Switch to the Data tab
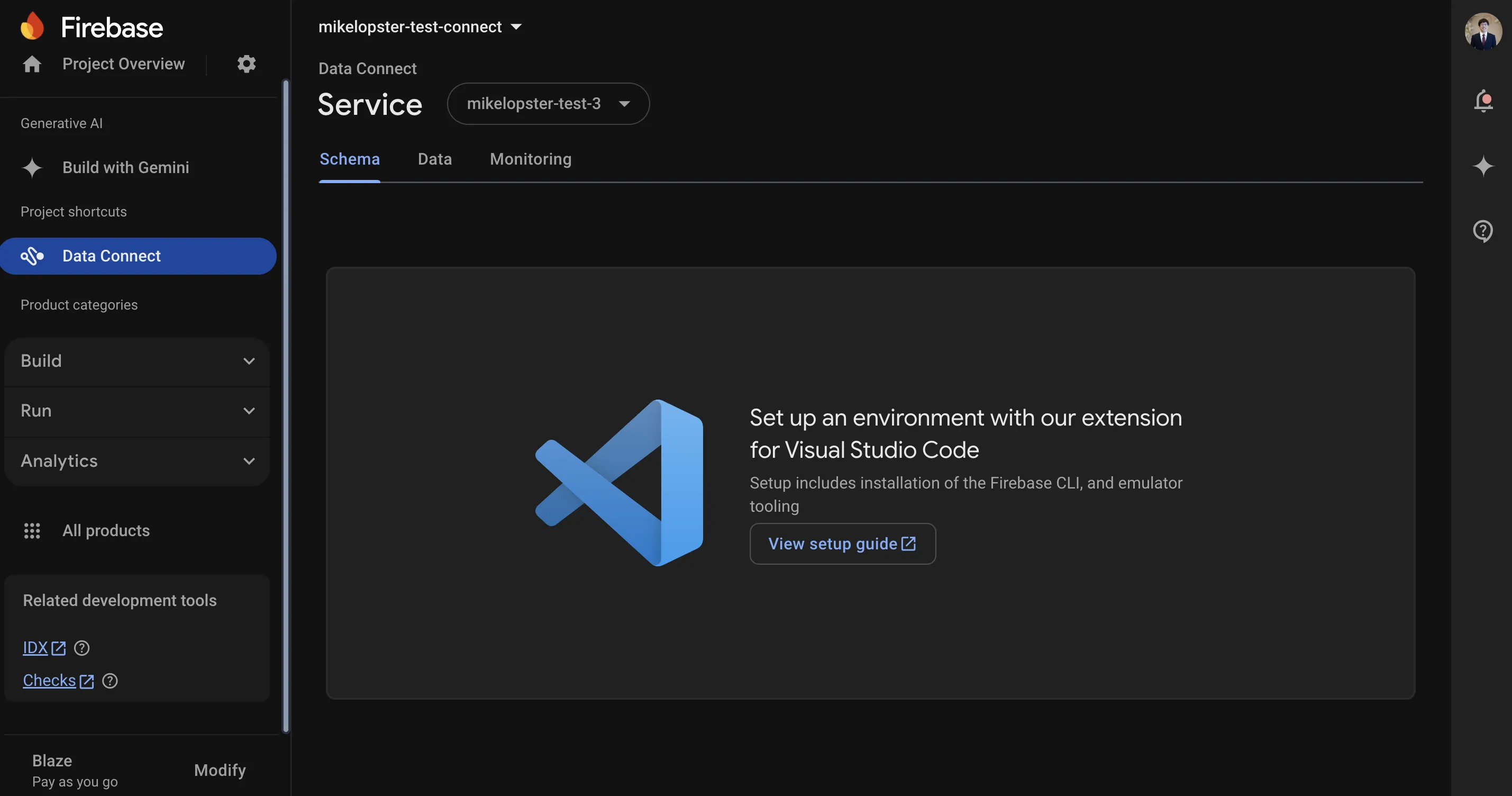This screenshot has height=796, width=1512. [435, 159]
